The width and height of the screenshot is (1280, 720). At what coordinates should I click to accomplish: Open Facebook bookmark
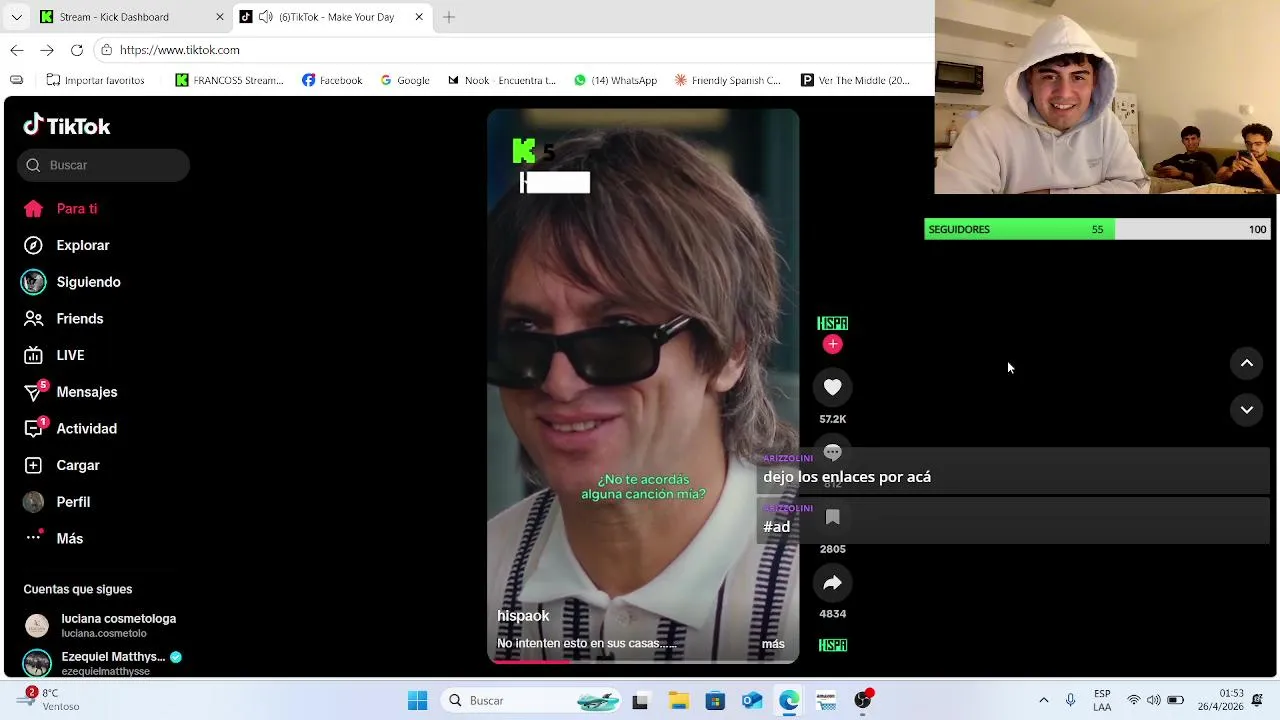click(332, 80)
